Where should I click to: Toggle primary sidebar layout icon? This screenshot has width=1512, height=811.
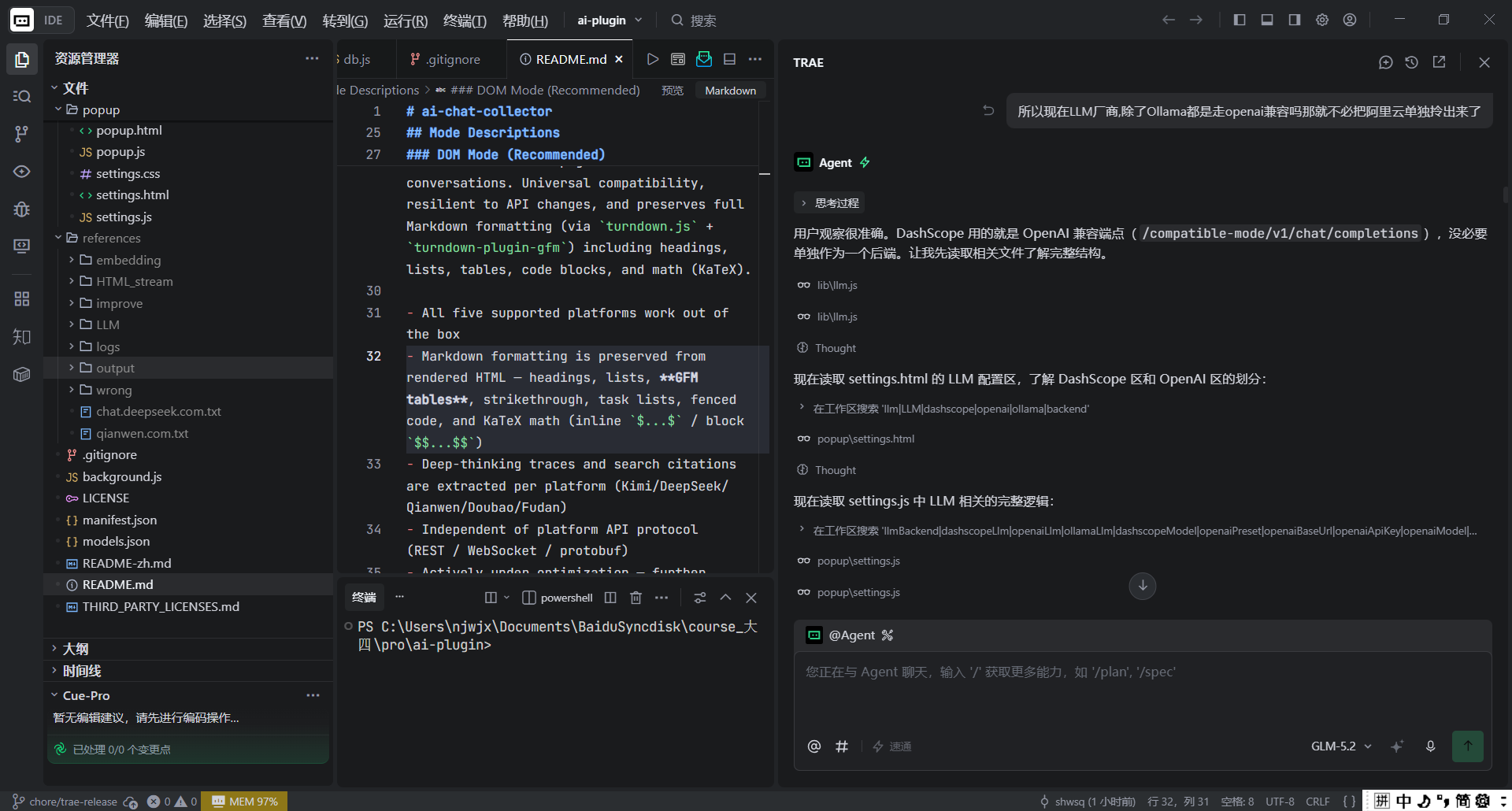coord(1240,20)
